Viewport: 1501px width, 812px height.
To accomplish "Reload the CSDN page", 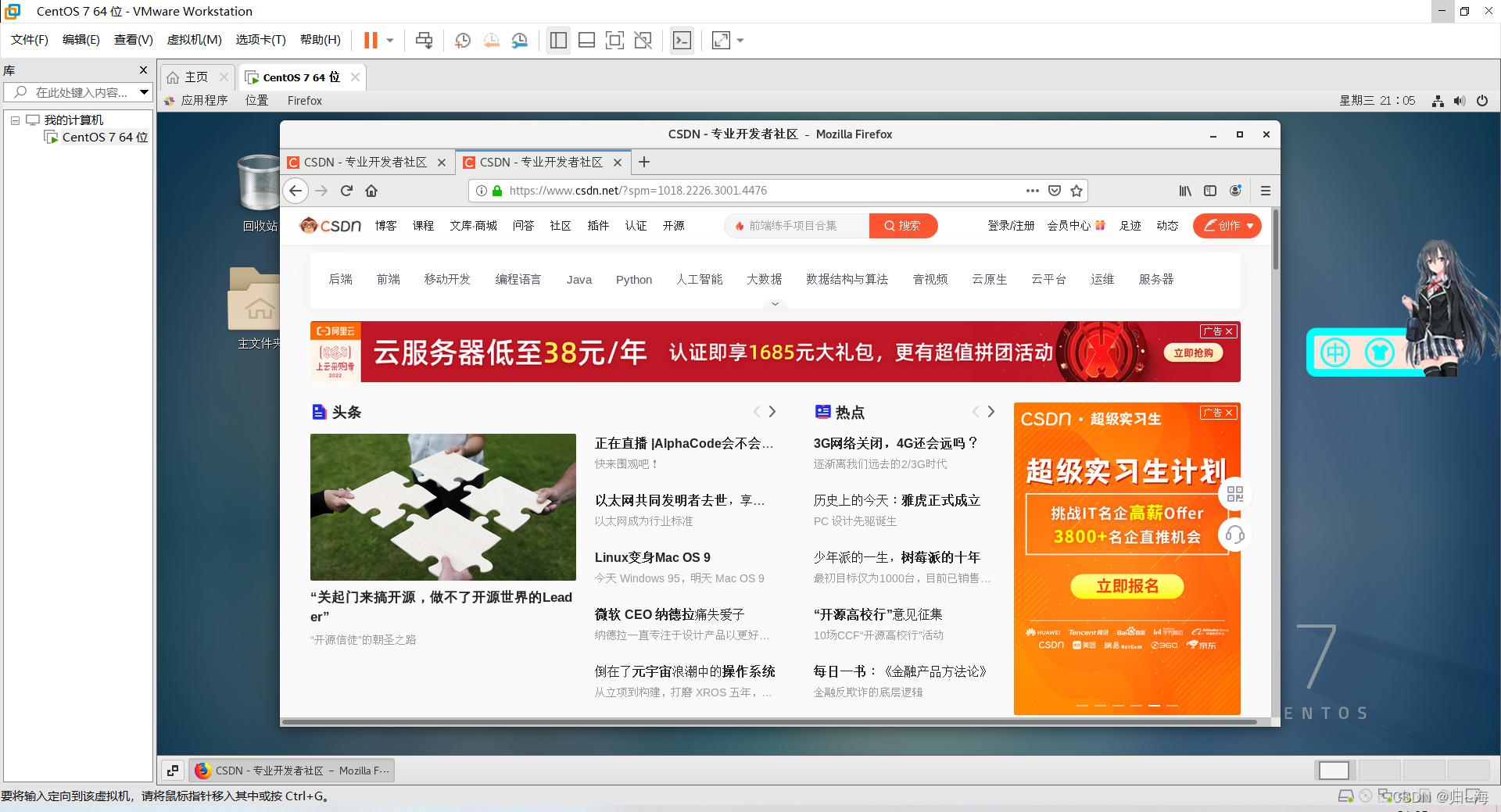I will (346, 190).
